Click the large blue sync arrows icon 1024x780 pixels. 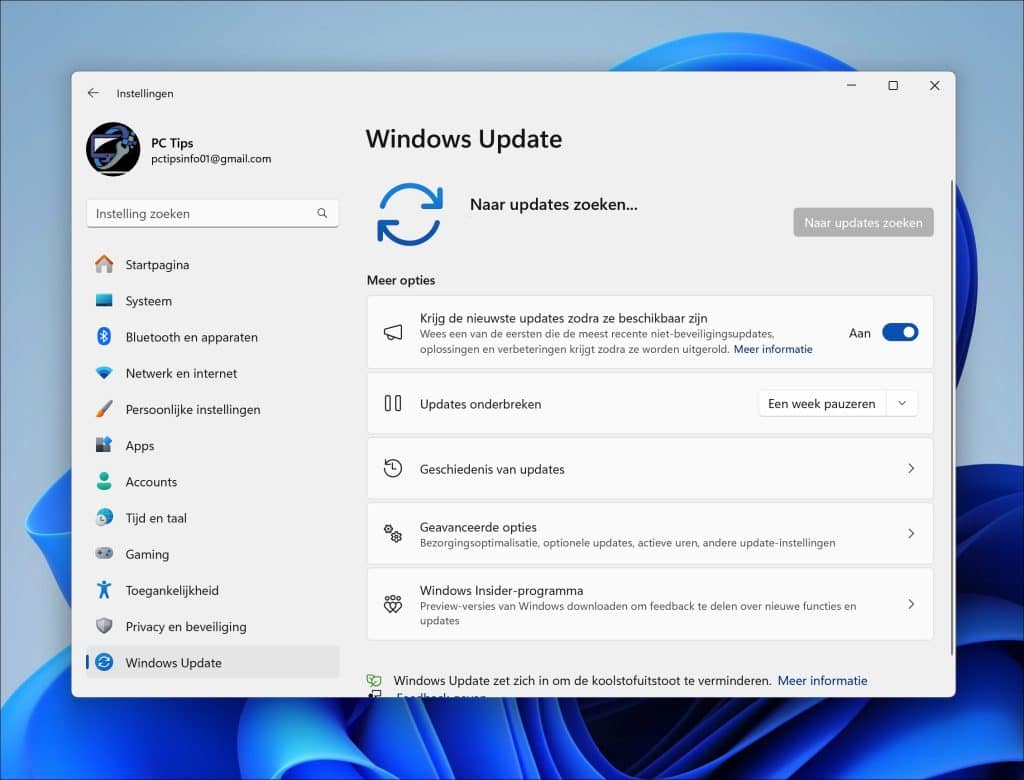pyautogui.click(x=410, y=214)
